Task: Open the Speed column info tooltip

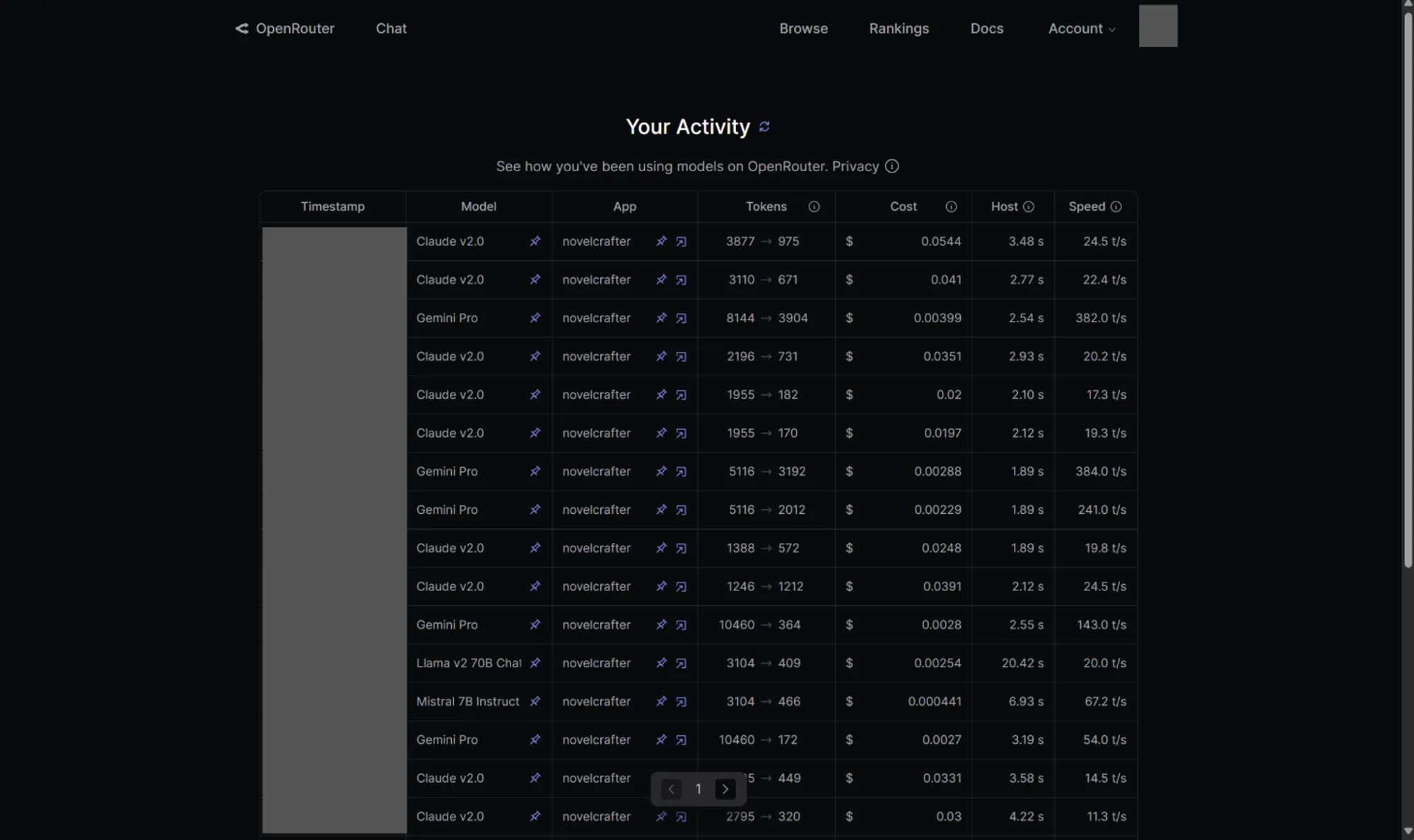Action: (1116, 206)
